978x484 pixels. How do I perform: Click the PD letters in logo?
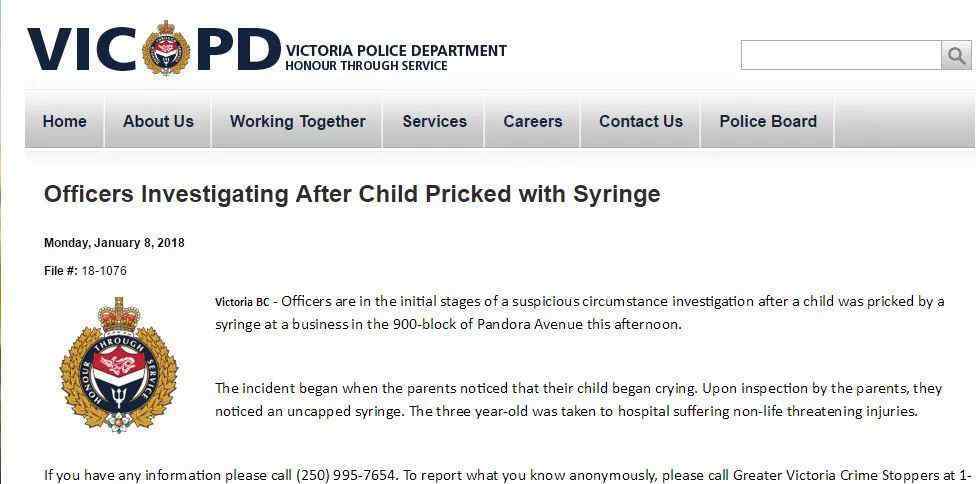coord(238,50)
